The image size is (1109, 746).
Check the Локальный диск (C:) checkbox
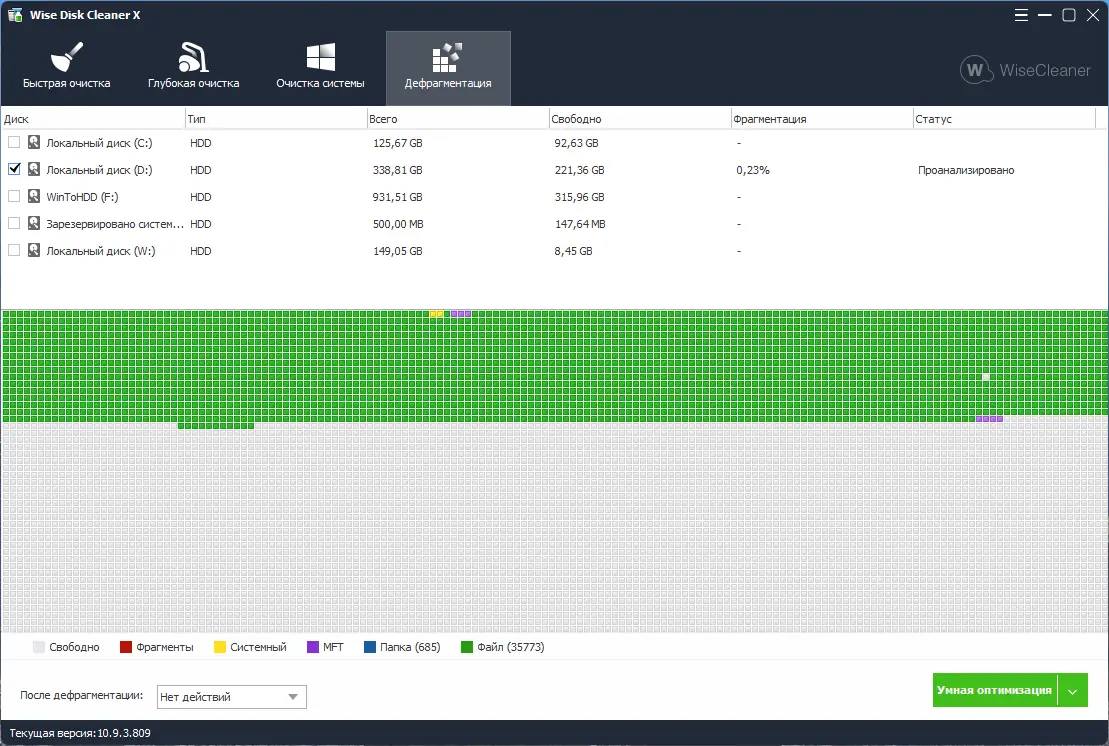(14, 142)
